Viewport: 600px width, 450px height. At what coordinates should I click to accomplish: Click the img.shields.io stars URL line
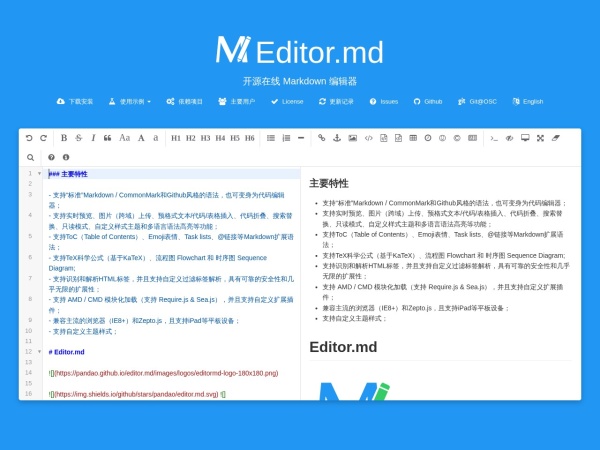[x=137, y=394]
